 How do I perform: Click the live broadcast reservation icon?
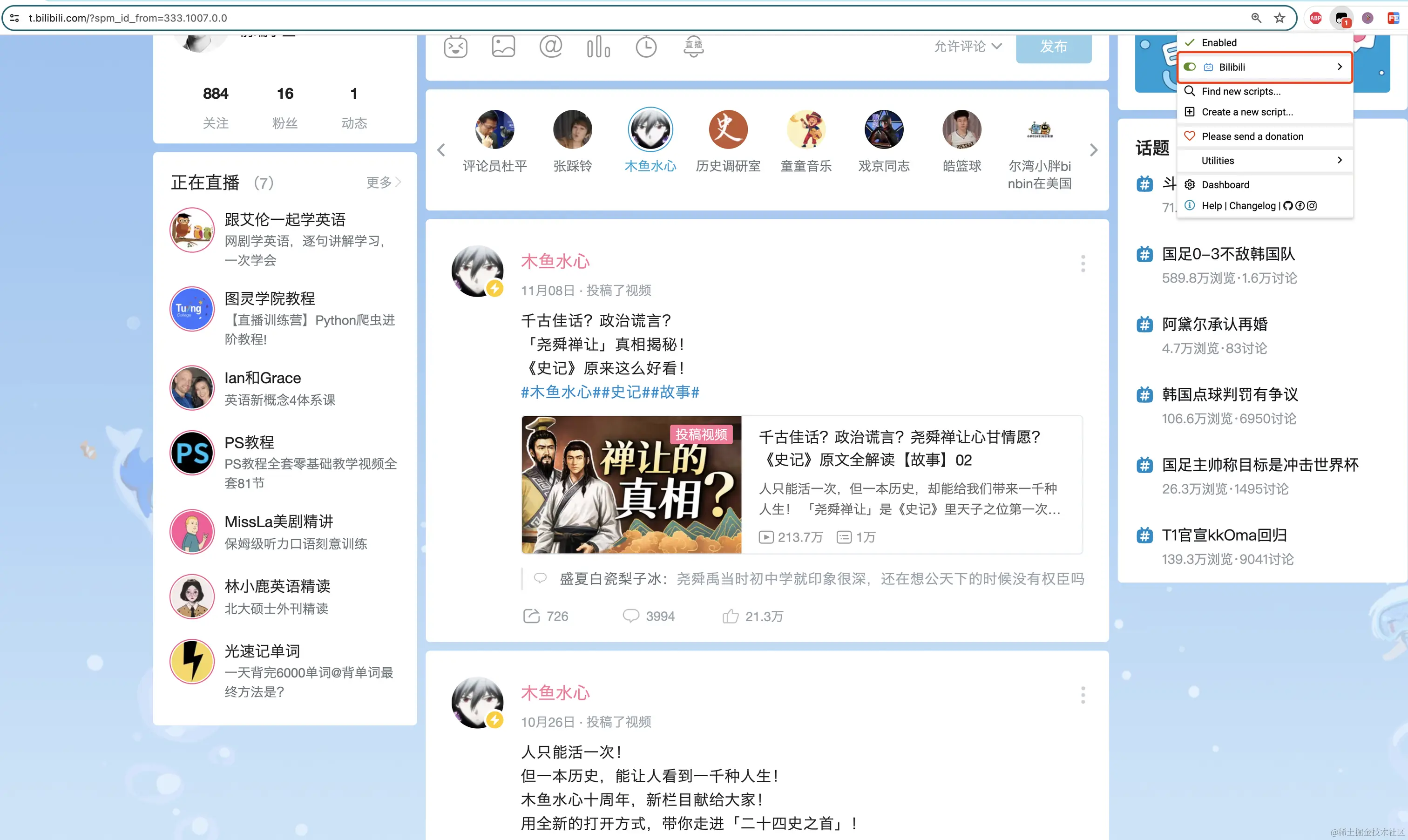pos(693,47)
